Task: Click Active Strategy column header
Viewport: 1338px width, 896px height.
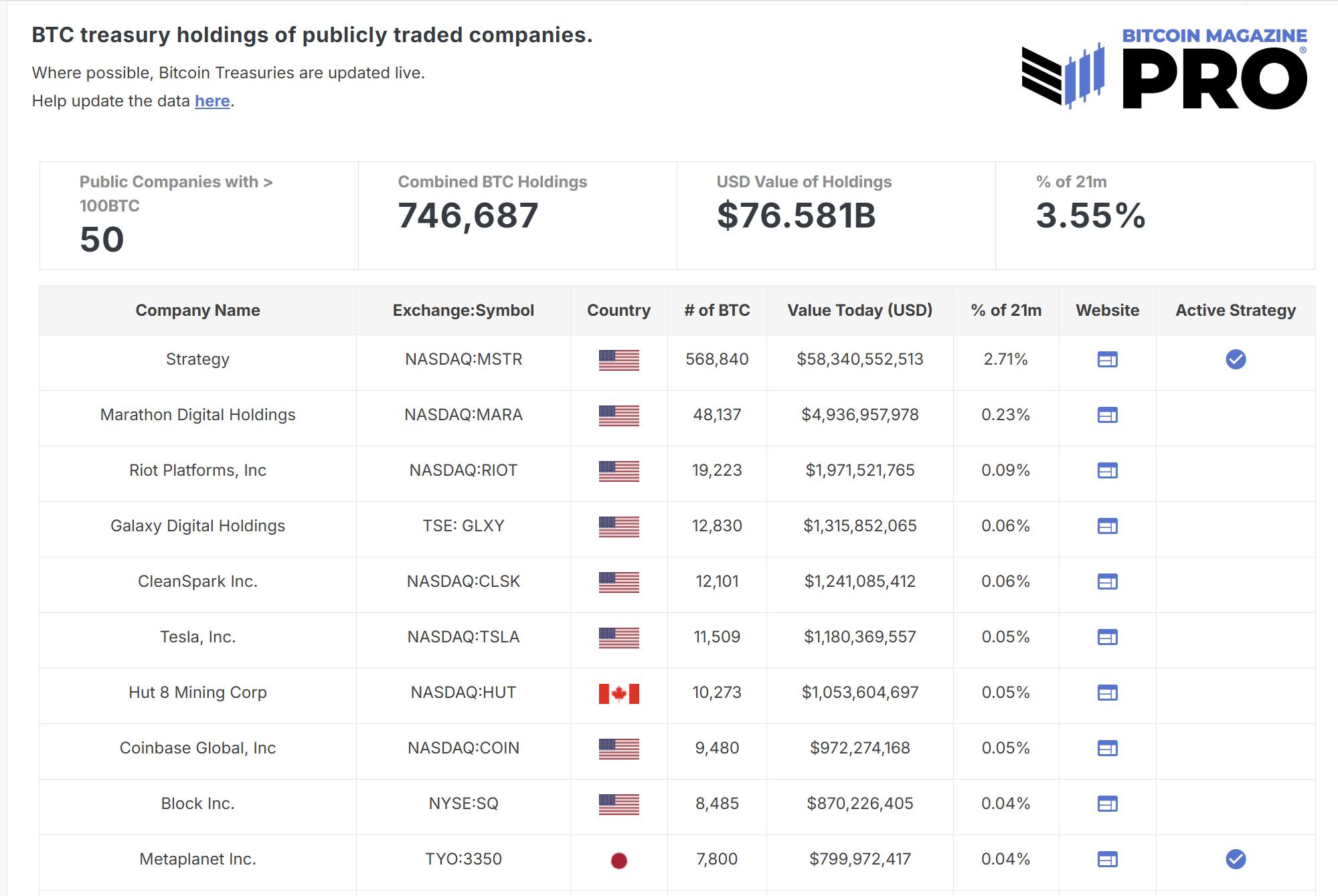Action: pyautogui.click(x=1235, y=310)
